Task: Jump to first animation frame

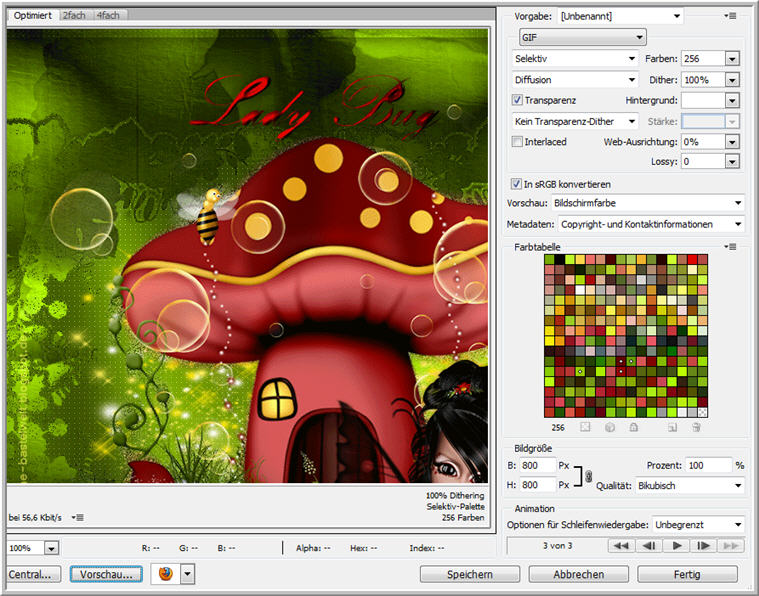Action: coord(621,546)
